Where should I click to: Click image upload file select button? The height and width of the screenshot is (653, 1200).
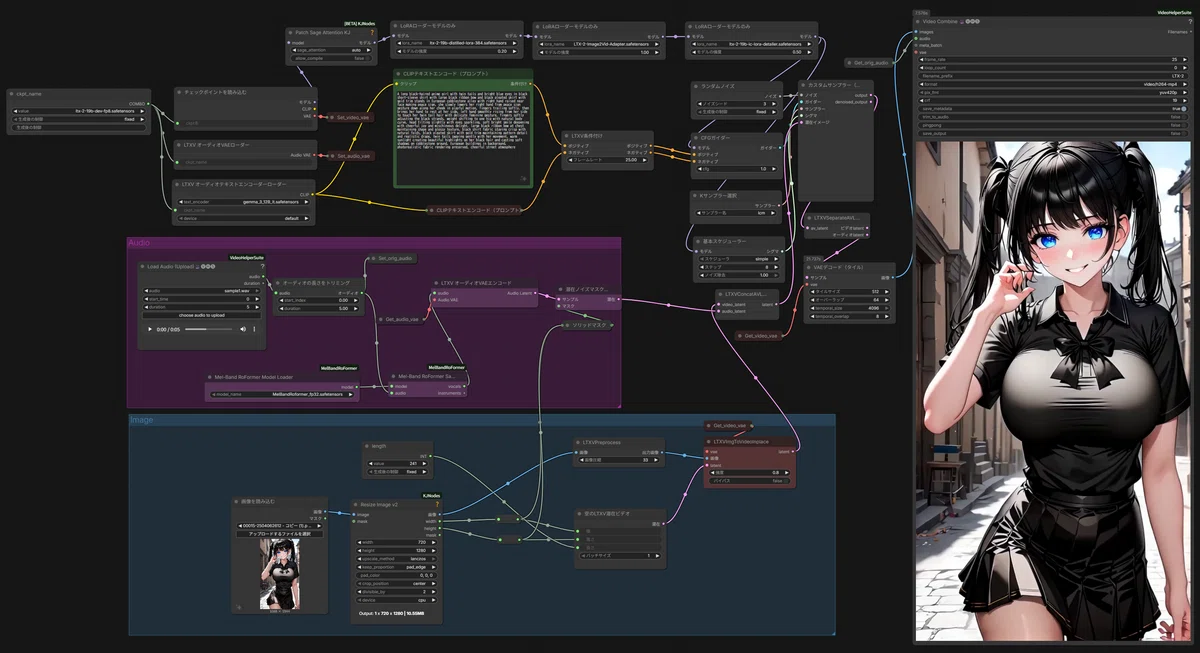[279, 534]
